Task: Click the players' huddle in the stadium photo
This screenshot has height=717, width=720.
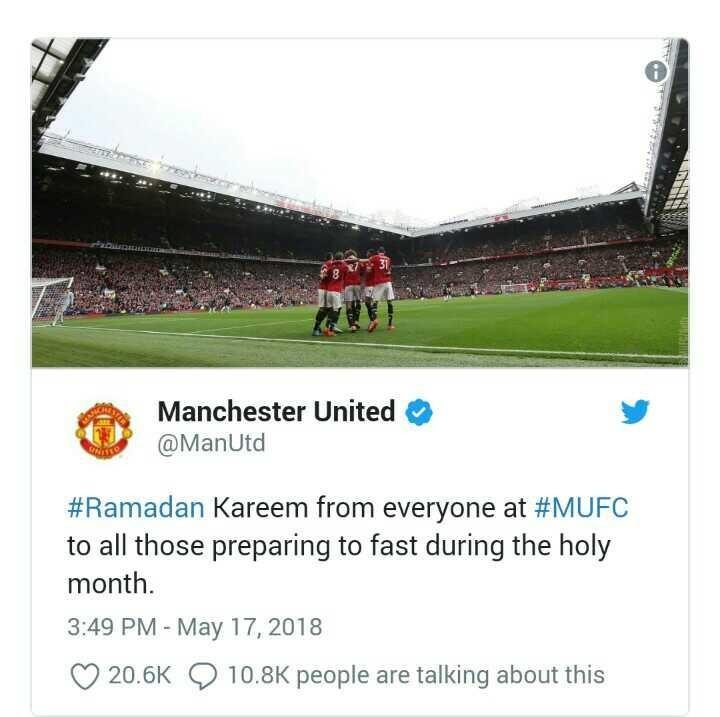Action: click(355, 291)
